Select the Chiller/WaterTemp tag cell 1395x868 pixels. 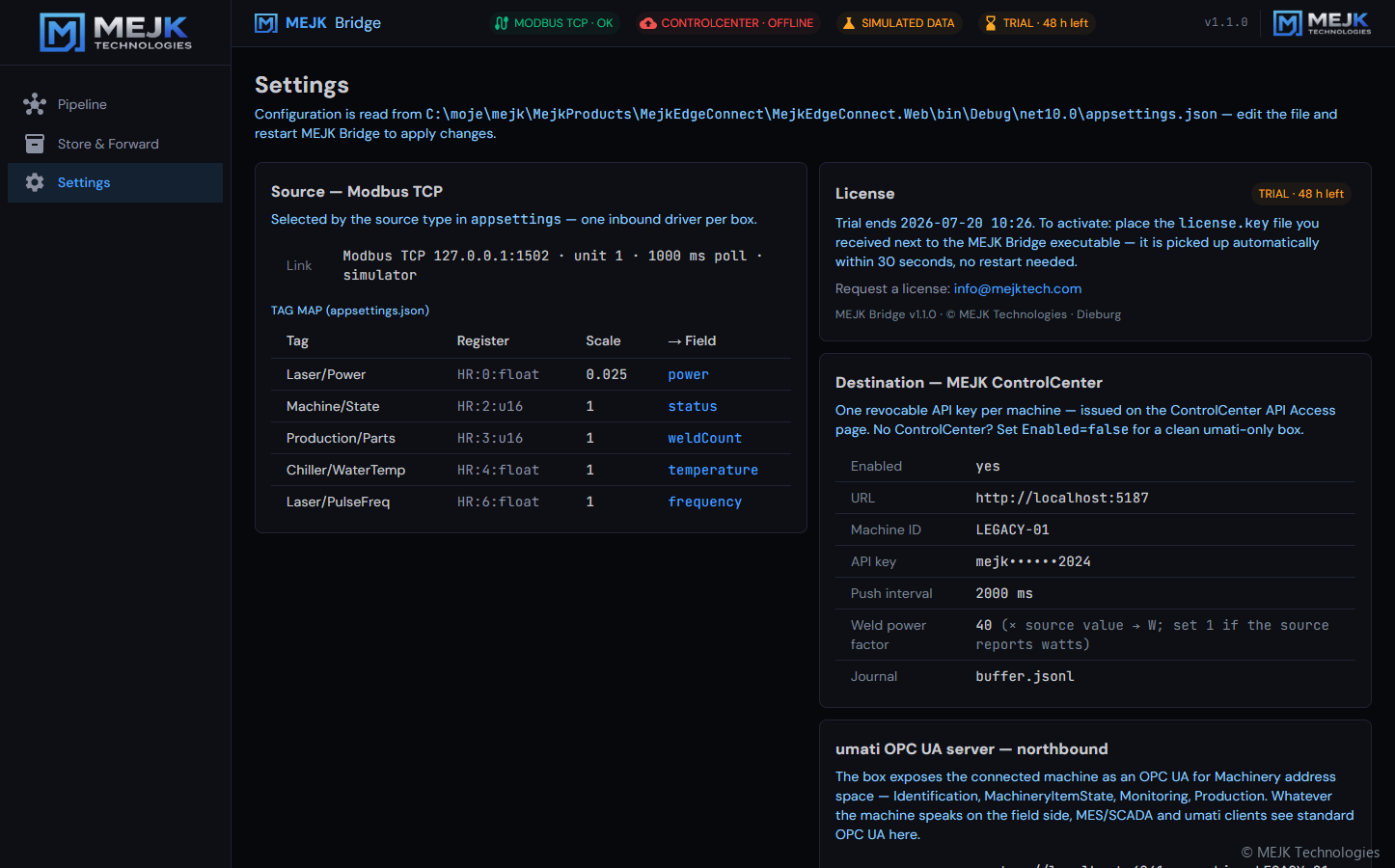tap(345, 470)
